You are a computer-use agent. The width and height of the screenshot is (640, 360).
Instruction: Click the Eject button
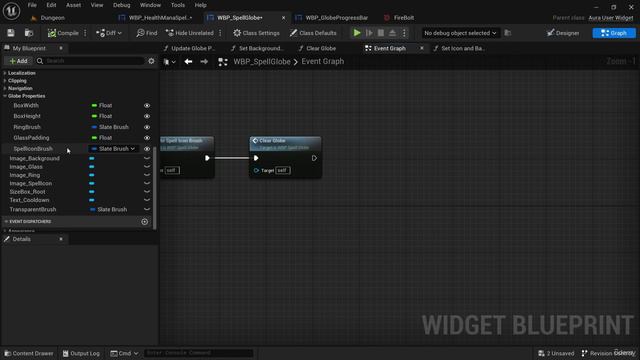(x=392, y=33)
